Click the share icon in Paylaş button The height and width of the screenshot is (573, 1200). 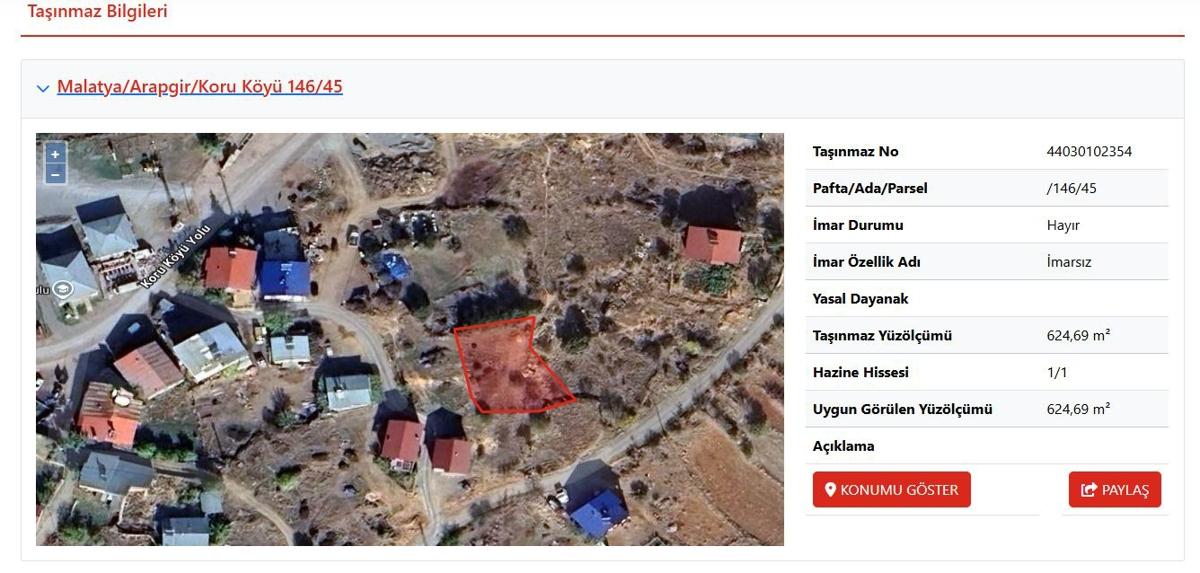tap(1089, 490)
